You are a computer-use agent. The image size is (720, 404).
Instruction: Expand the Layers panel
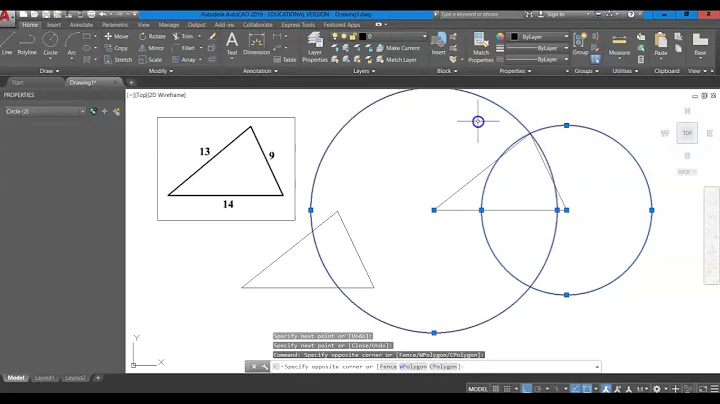pos(364,71)
